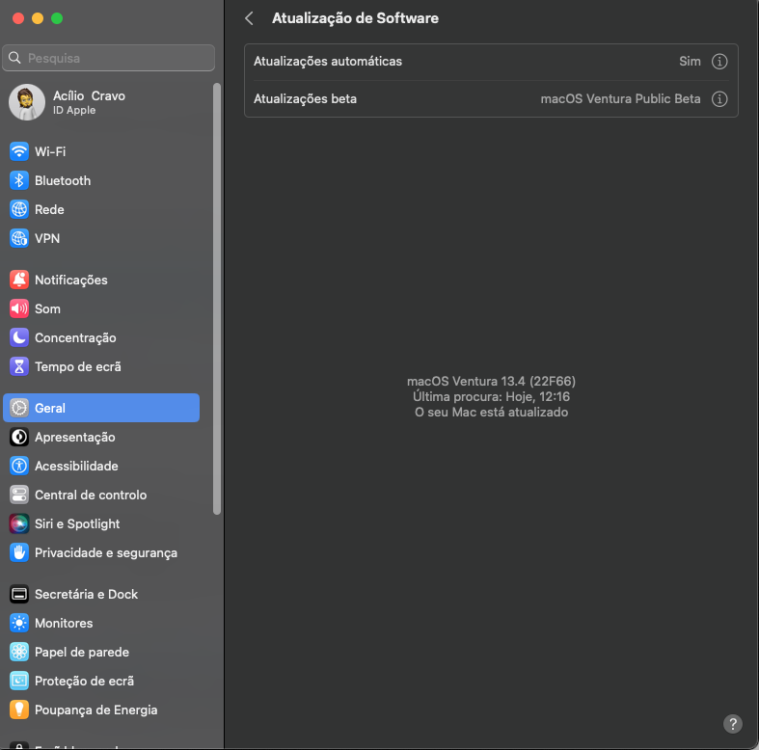Show info for Atualizações beta
Image resolution: width=759 pixels, height=750 pixels.
pos(719,99)
